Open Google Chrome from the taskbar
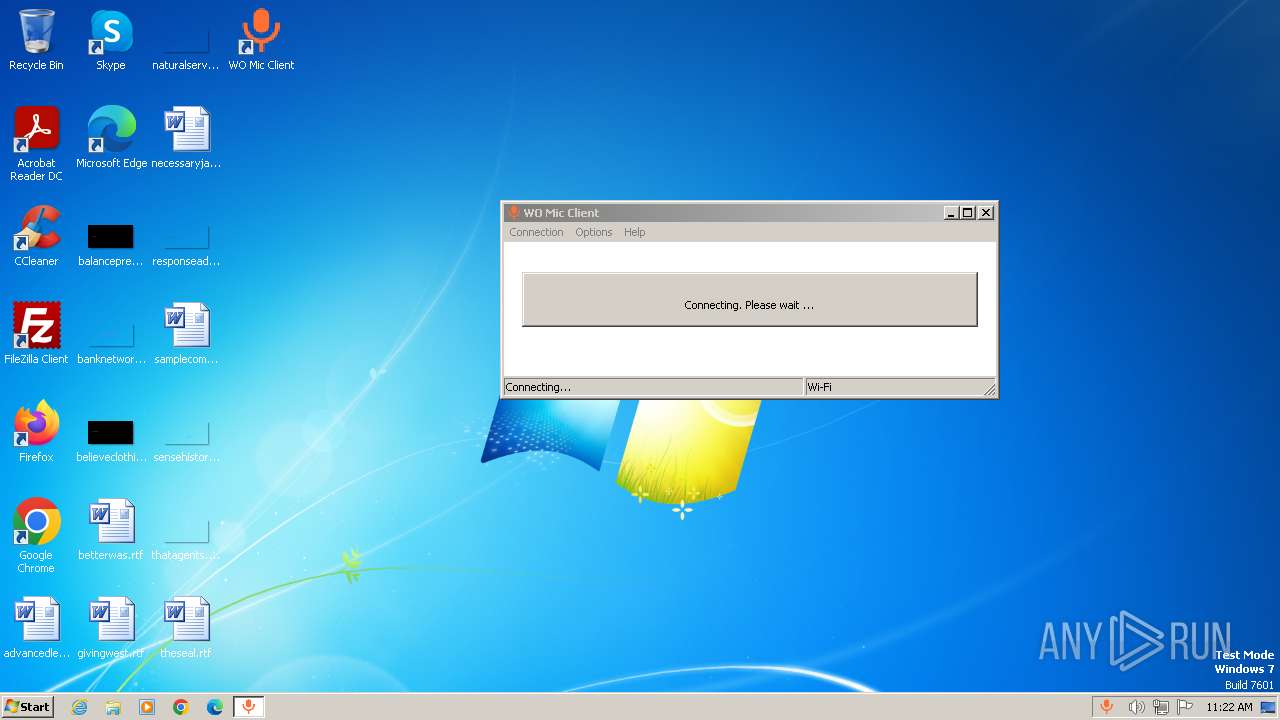The image size is (1280, 720). tap(181, 707)
